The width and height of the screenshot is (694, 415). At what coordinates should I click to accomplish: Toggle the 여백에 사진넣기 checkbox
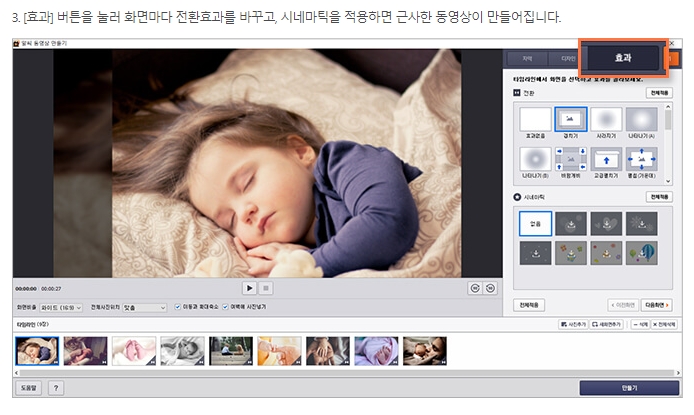(225, 307)
